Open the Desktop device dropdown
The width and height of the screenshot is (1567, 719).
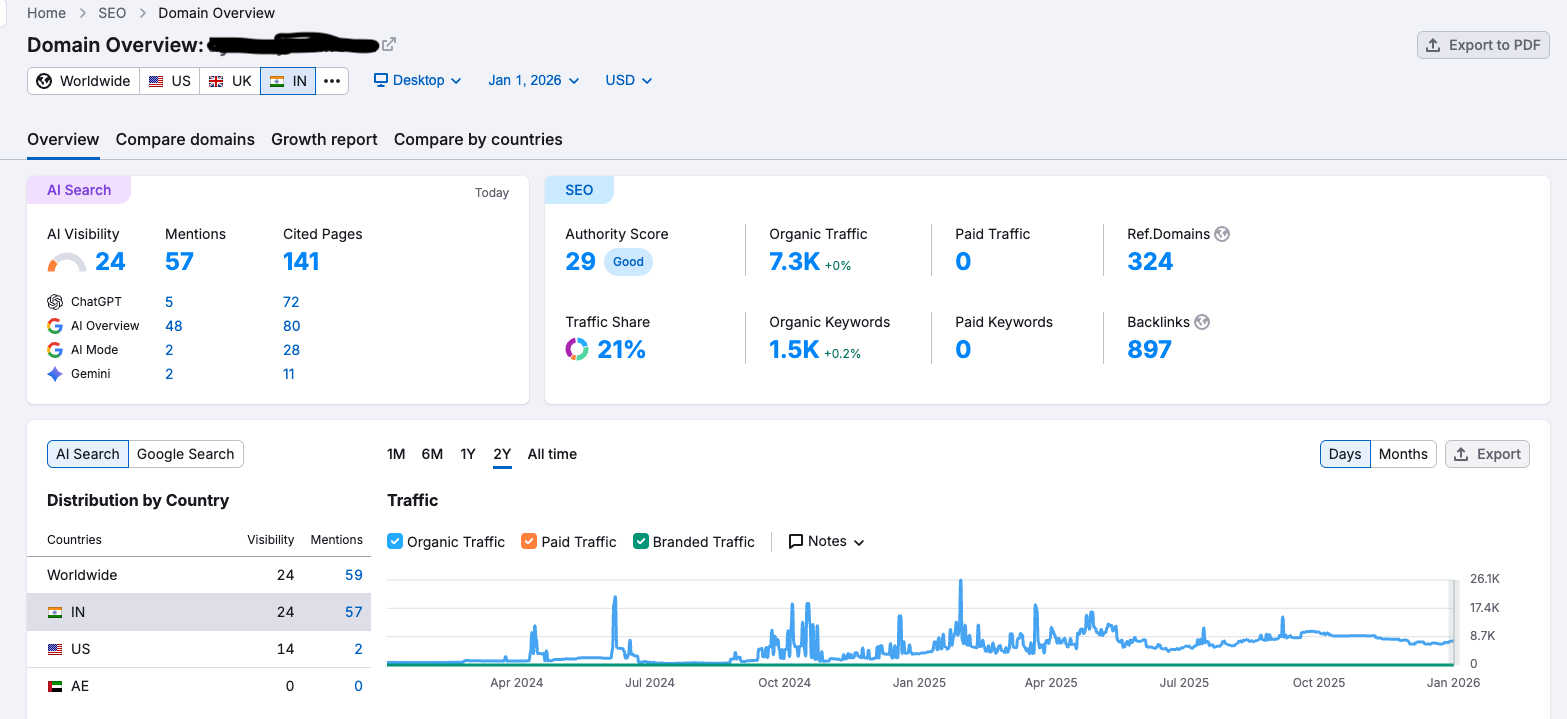click(418, 80)
